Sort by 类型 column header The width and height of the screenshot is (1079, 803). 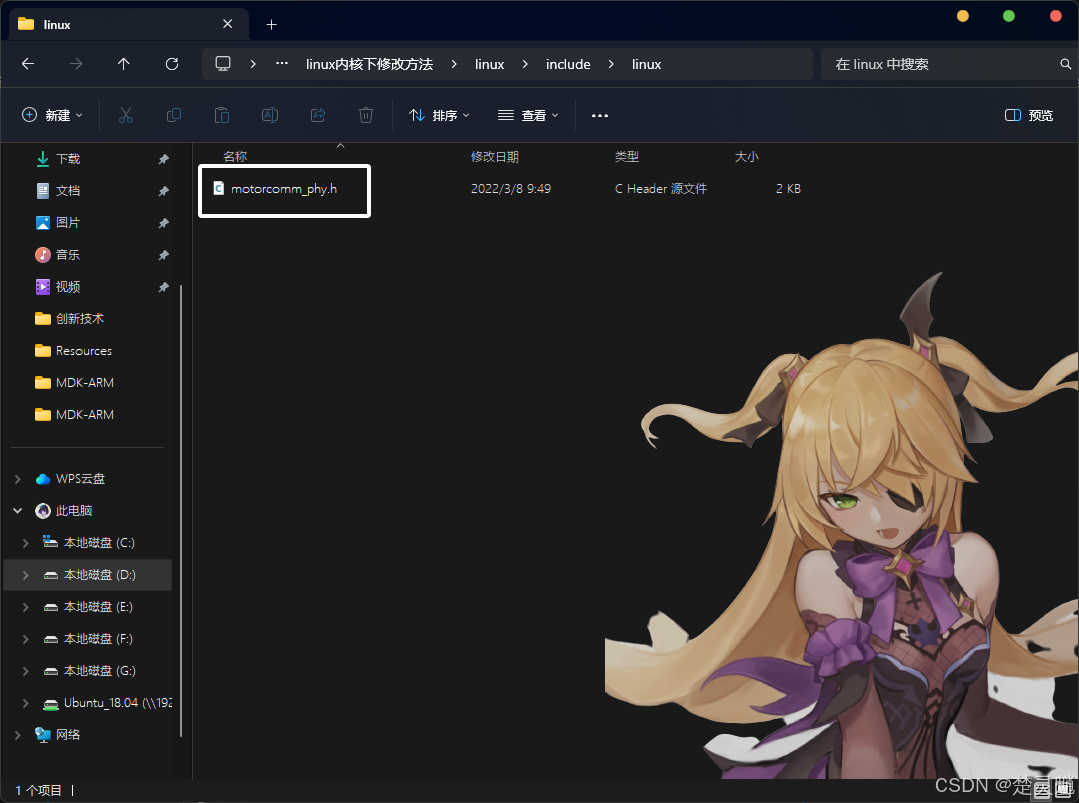(x=627, y=157)
